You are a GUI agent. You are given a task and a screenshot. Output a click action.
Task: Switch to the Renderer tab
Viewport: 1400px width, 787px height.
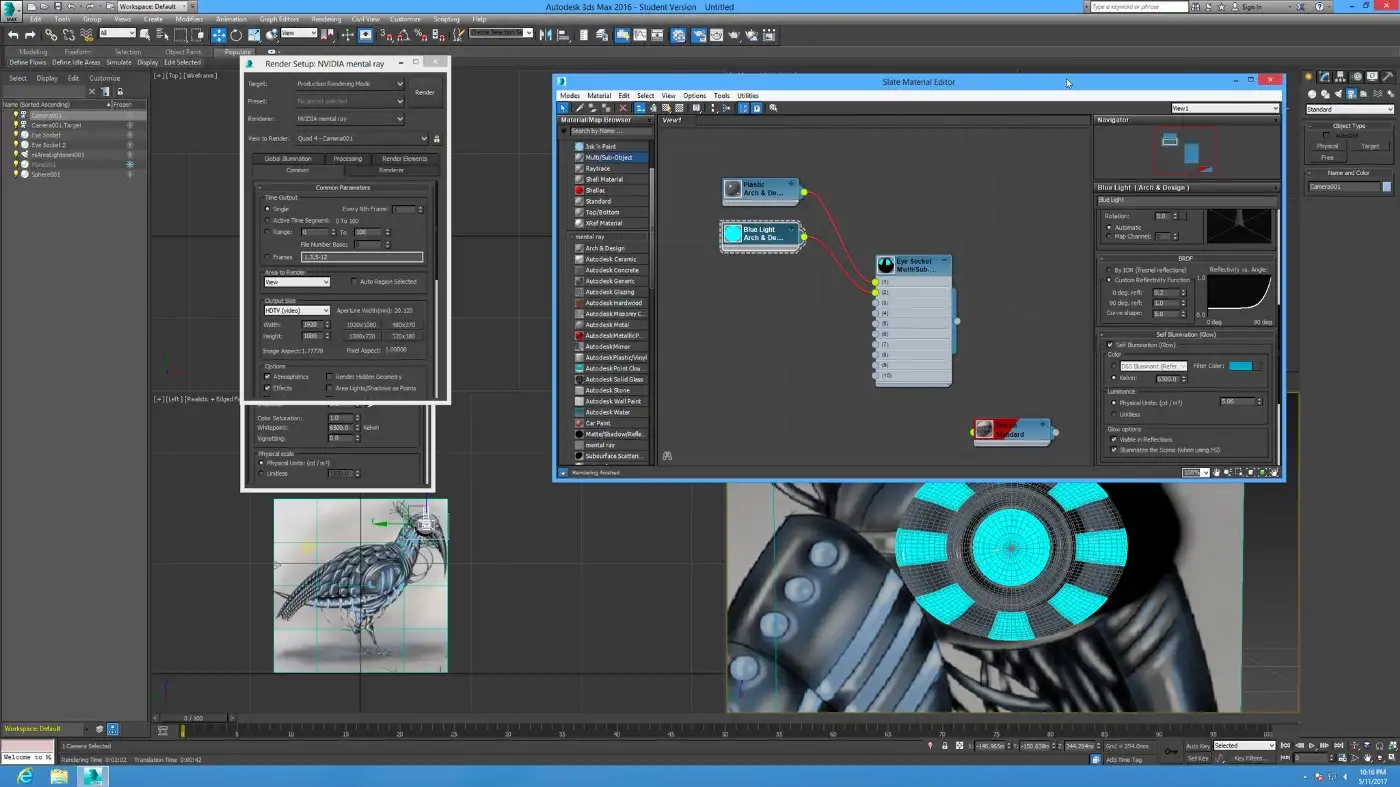[391, 170]
